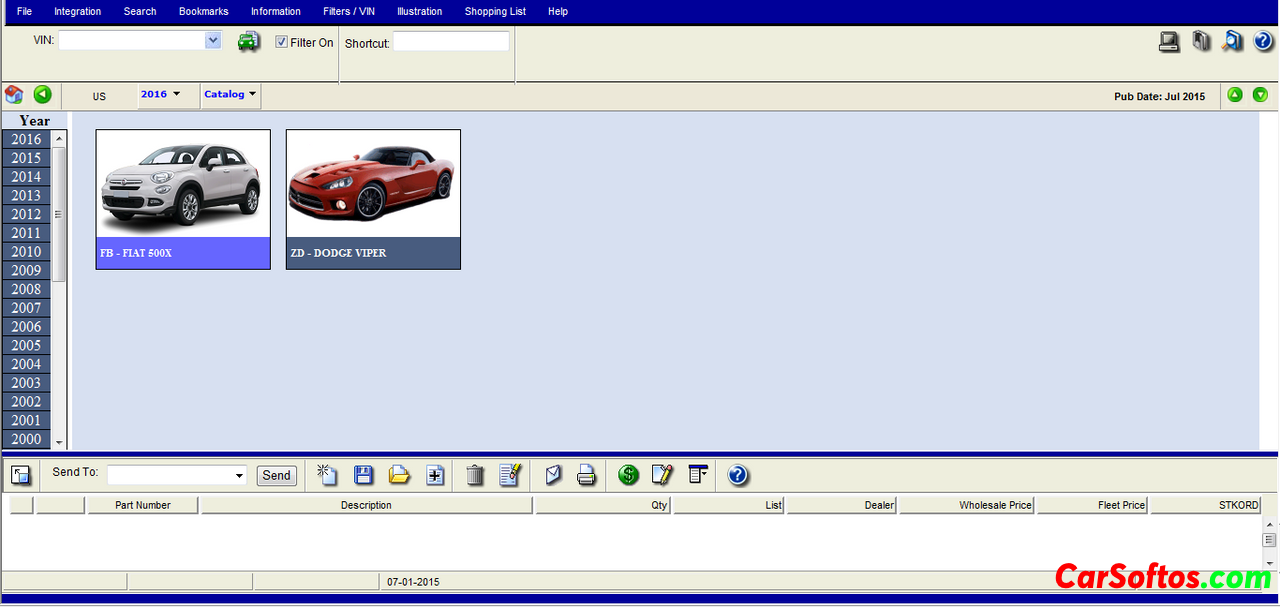Click the Send button
The width and height of the screenshot is (1280, 607).
point(277,476)
